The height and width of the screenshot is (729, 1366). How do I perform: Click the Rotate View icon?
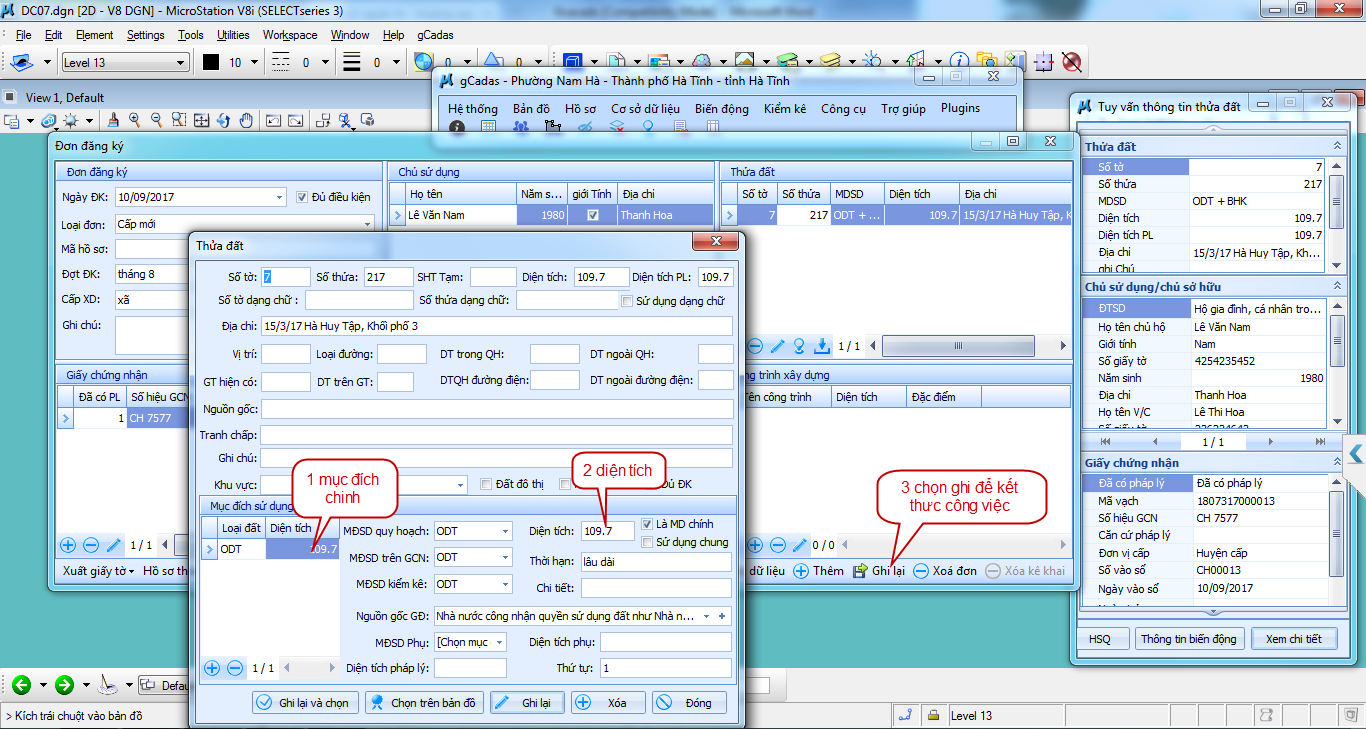pos(223,120)
